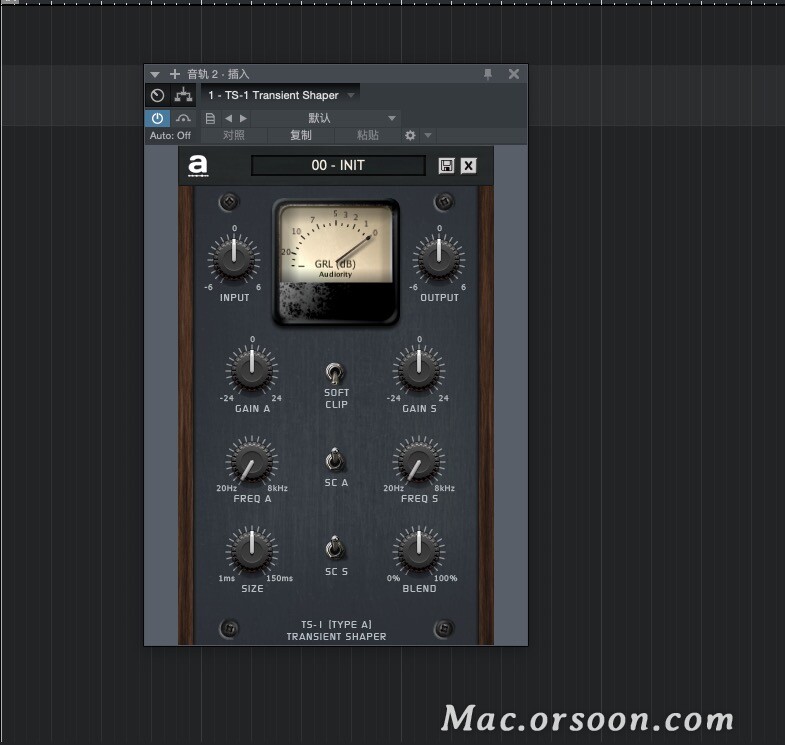The height and width of the screenshot is (745, 785).
Task: Click the 复制 copy button
Action: pyautogui.click(x=301, y=135)
